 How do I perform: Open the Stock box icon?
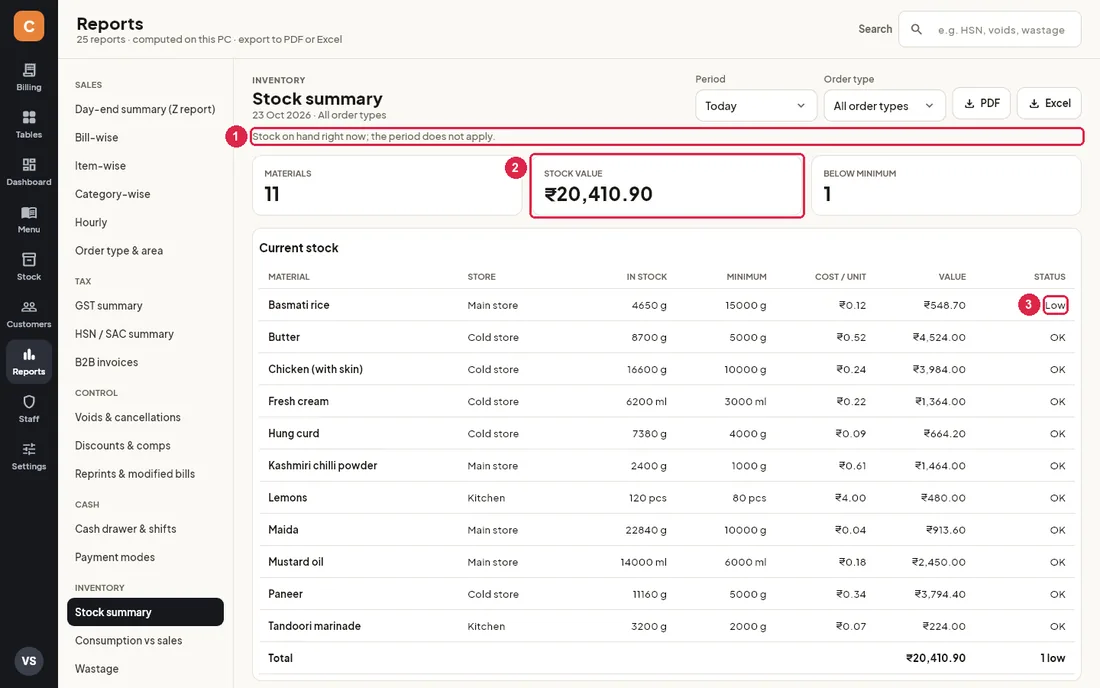click(29, 259)
